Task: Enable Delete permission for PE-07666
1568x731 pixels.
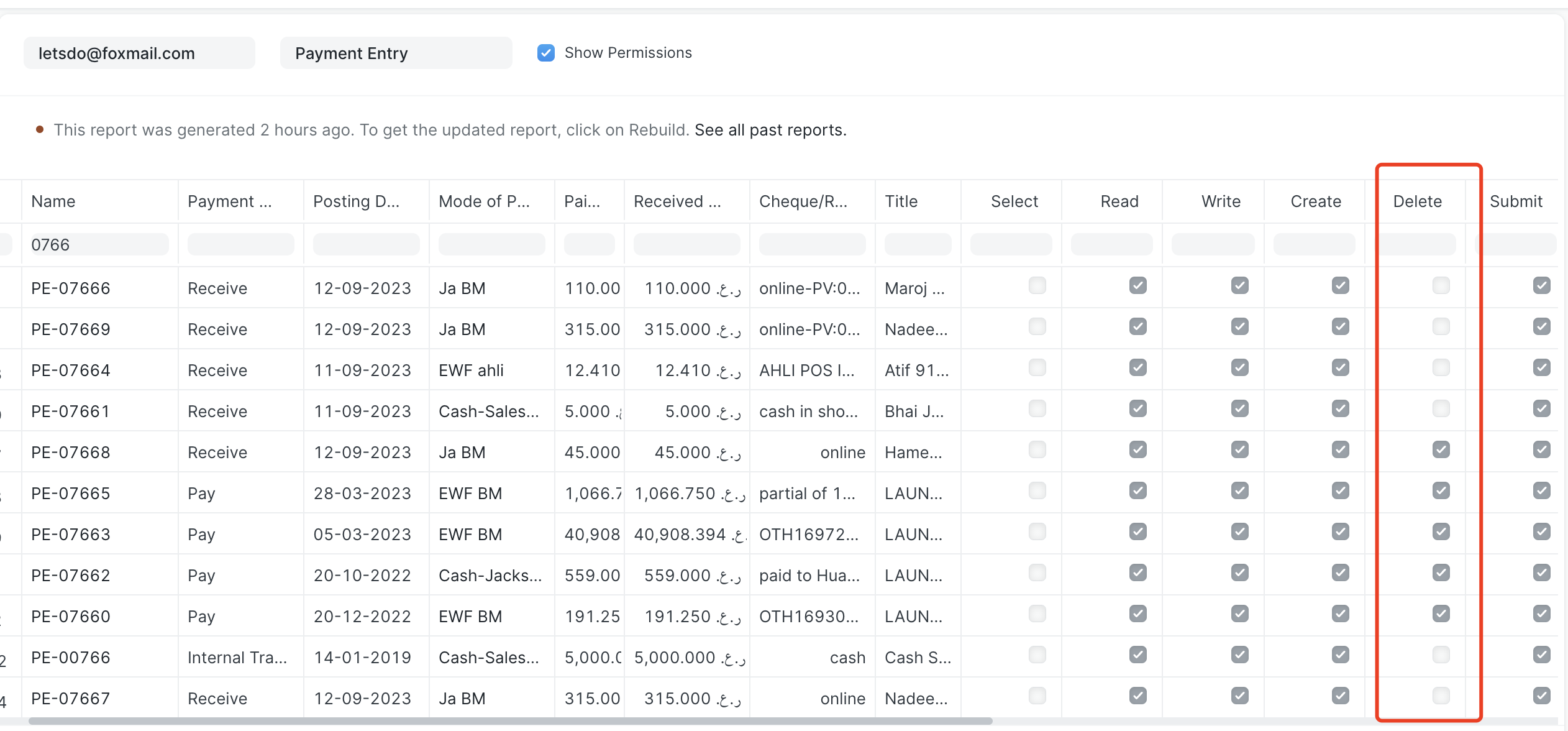Action: (x=1440, y=286)
